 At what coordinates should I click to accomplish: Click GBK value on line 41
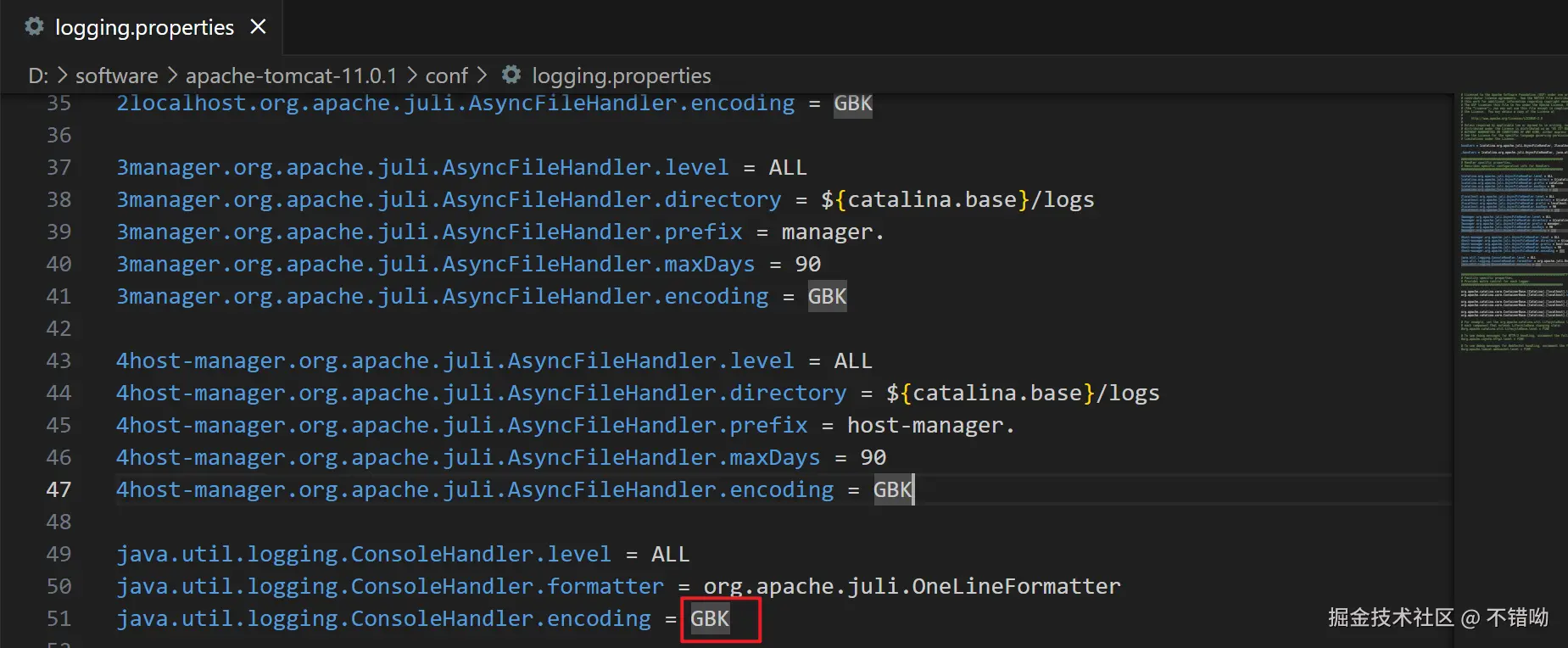click(827, 296)
